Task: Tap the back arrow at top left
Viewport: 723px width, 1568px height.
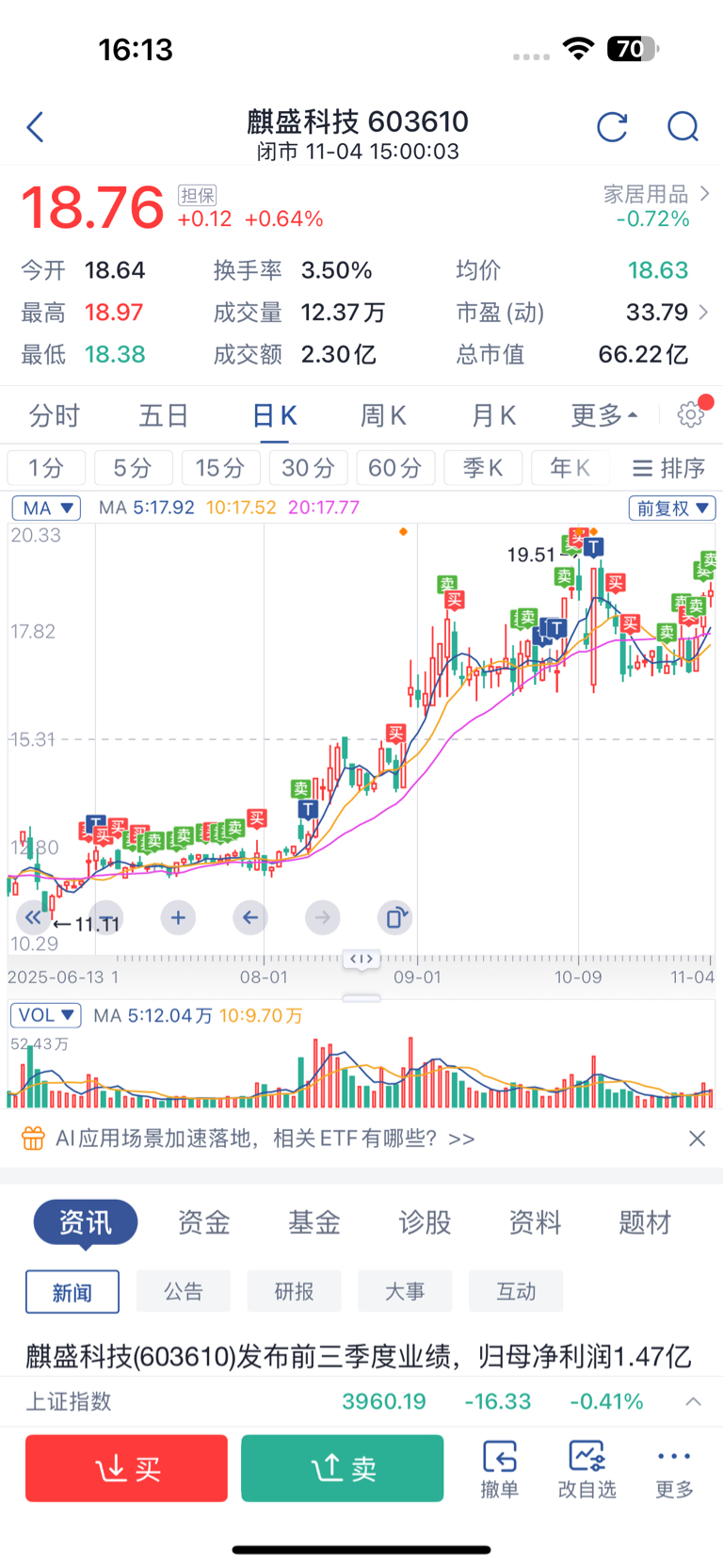Action: tap(36, 127)
